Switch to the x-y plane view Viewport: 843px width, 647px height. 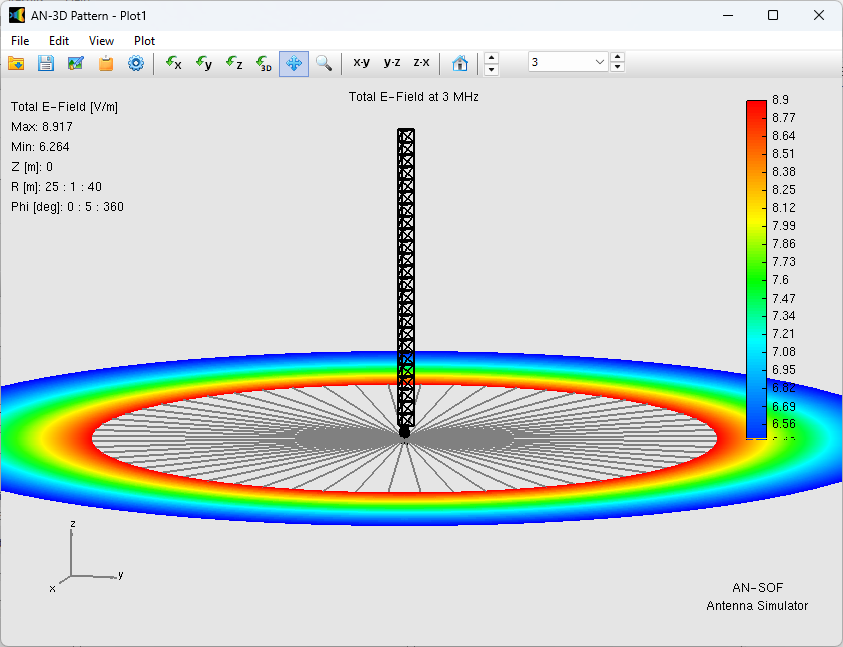click(361, 63)
